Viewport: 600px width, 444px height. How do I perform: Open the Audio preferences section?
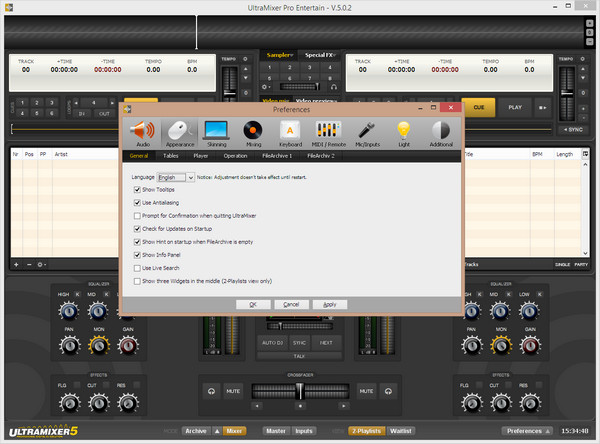click(x=143, y=133)
